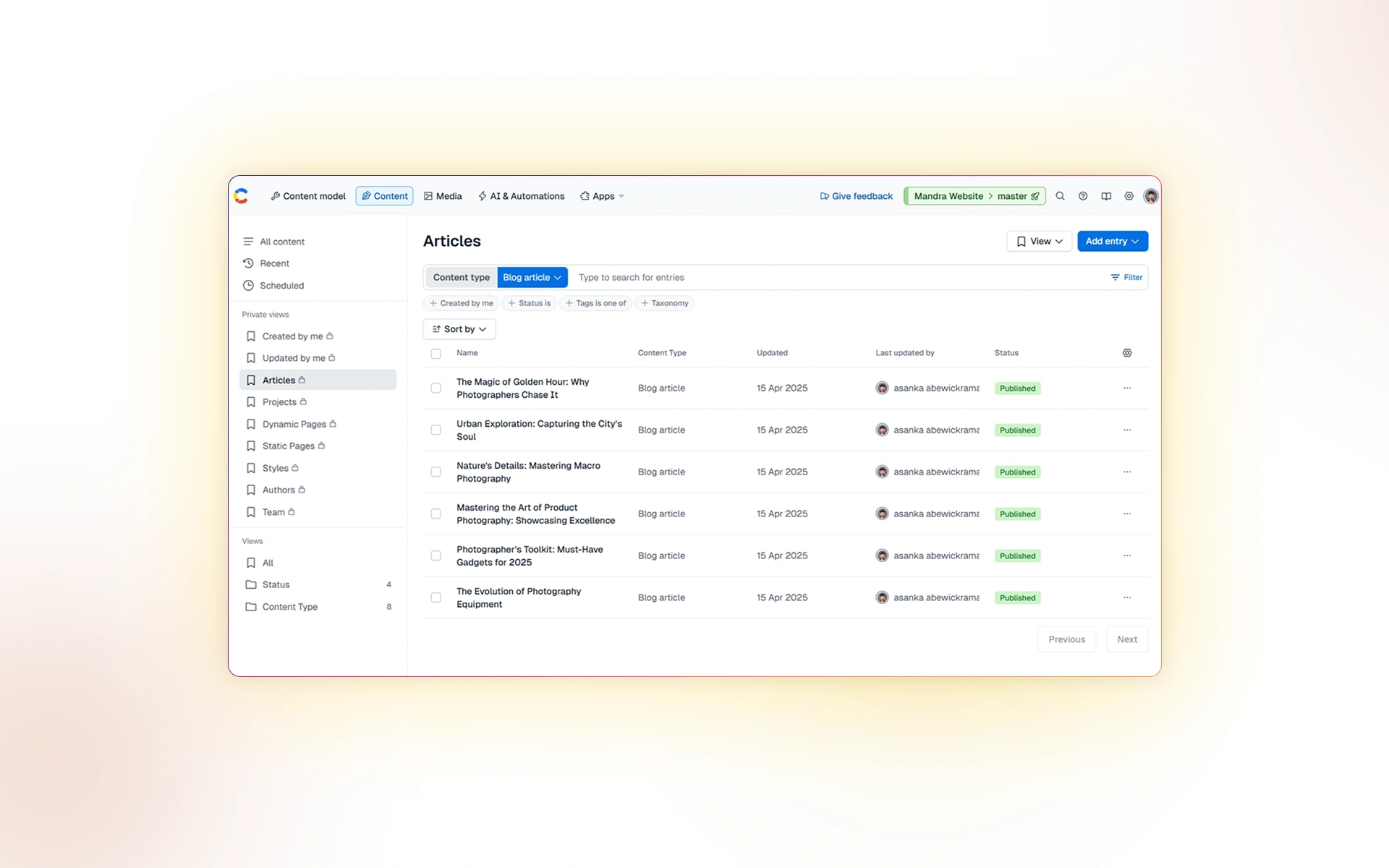Viewport: 1389px width, 868px height.
Task: Open the help question mark icon
Action: pos(1083,196)
